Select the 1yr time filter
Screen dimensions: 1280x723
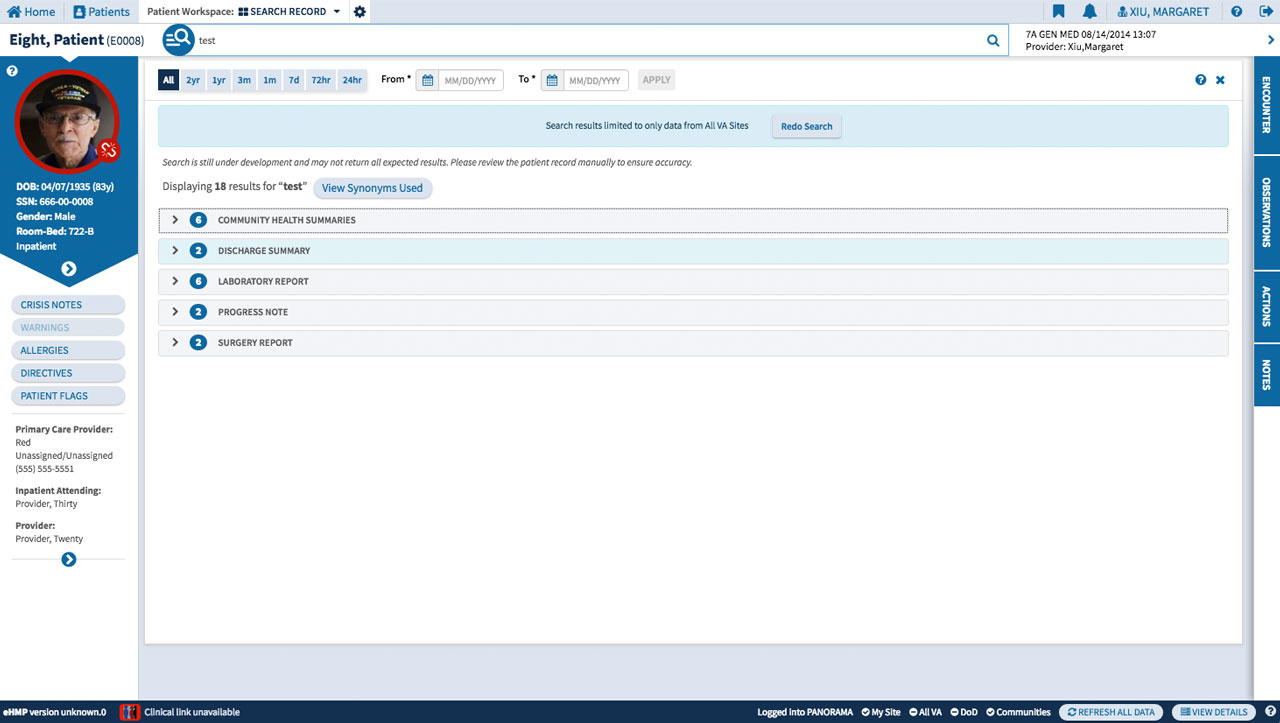point(219,80)
